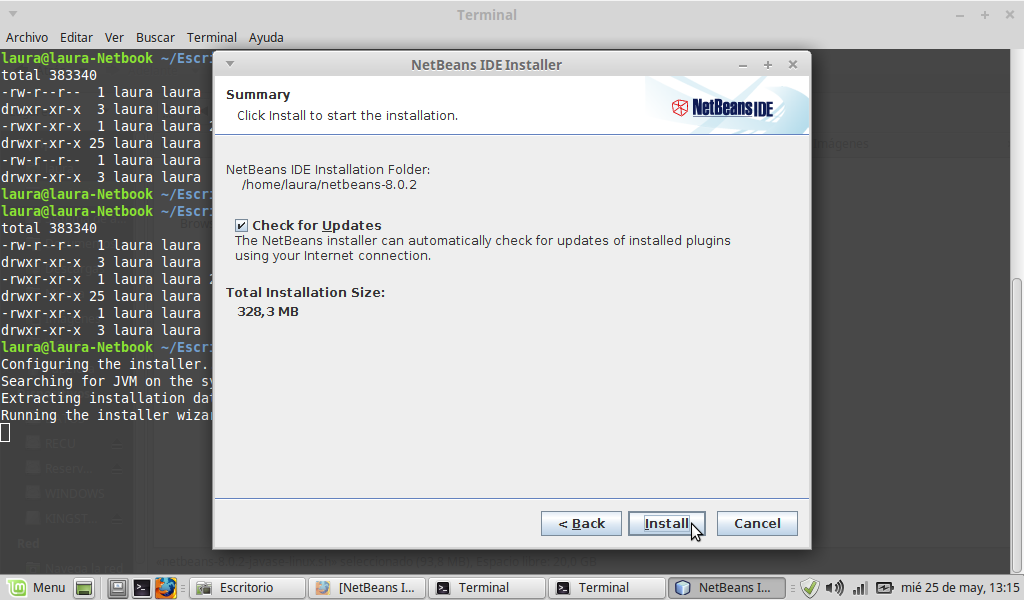This screenshot has width=1024, height=600.
Task: Click the network signal tray icon
Action: coord(859,588)
